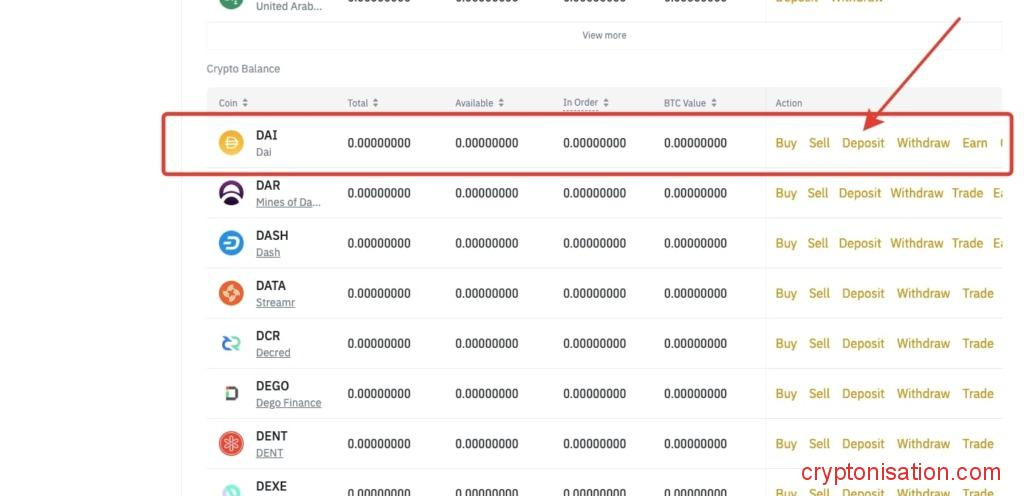This screenshot has height=496, width=1024.
Task: Sort by In Order column
Action: click(x=585, y=103)
